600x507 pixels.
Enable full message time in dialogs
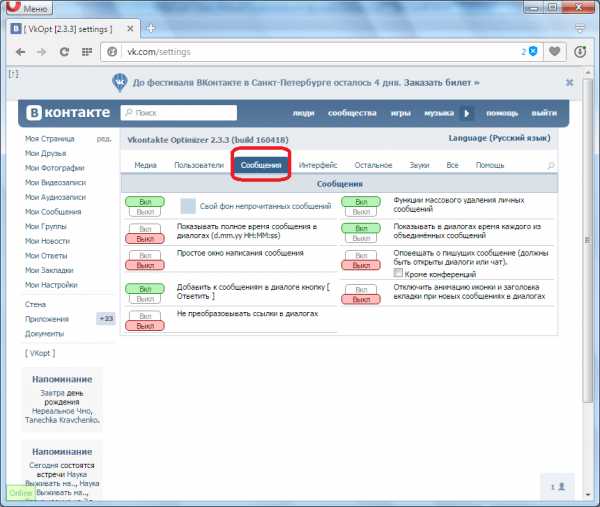[x=145, y=229]
